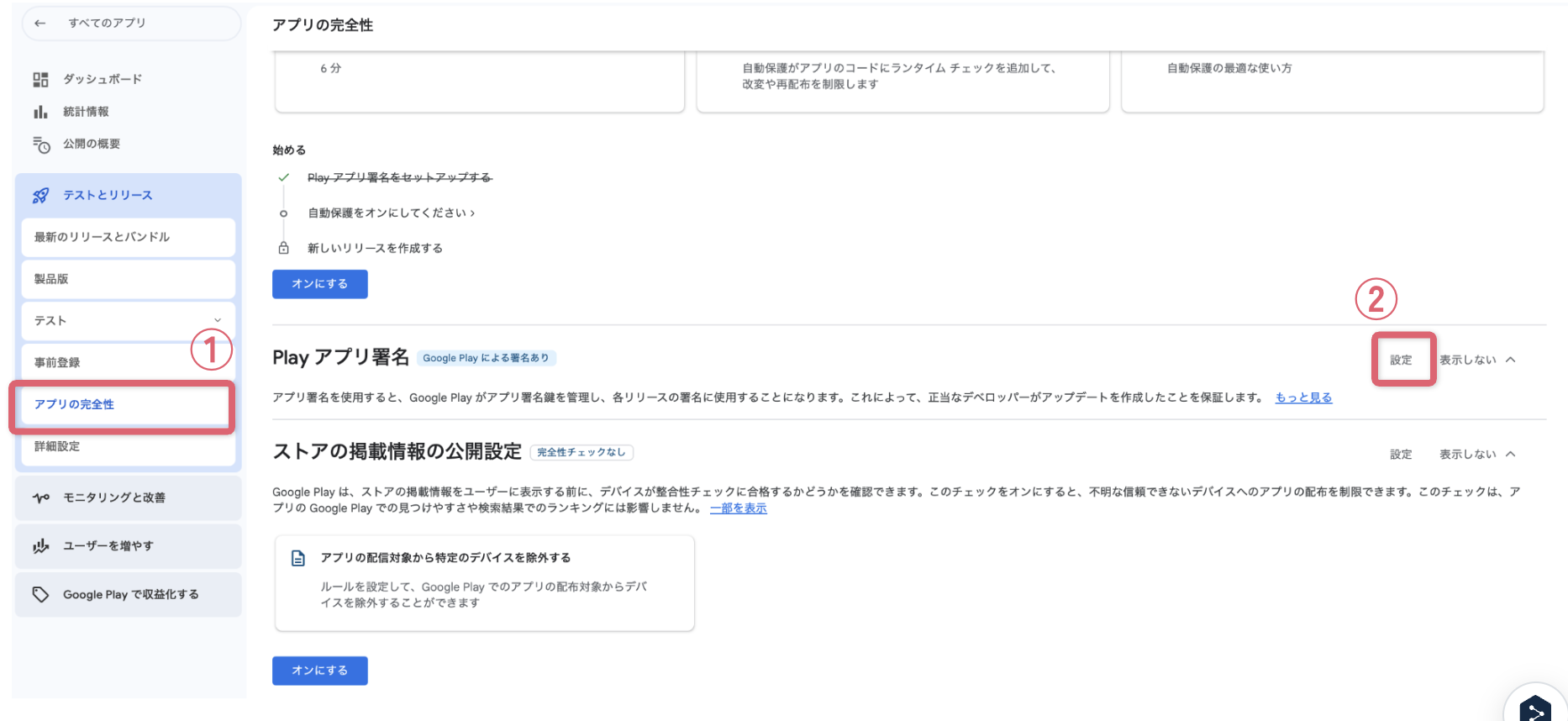Viewport: 1568px width, 721px height.
Task: Click the Google Play で収益化する tag icon
Action: click(x=40, y=595)
